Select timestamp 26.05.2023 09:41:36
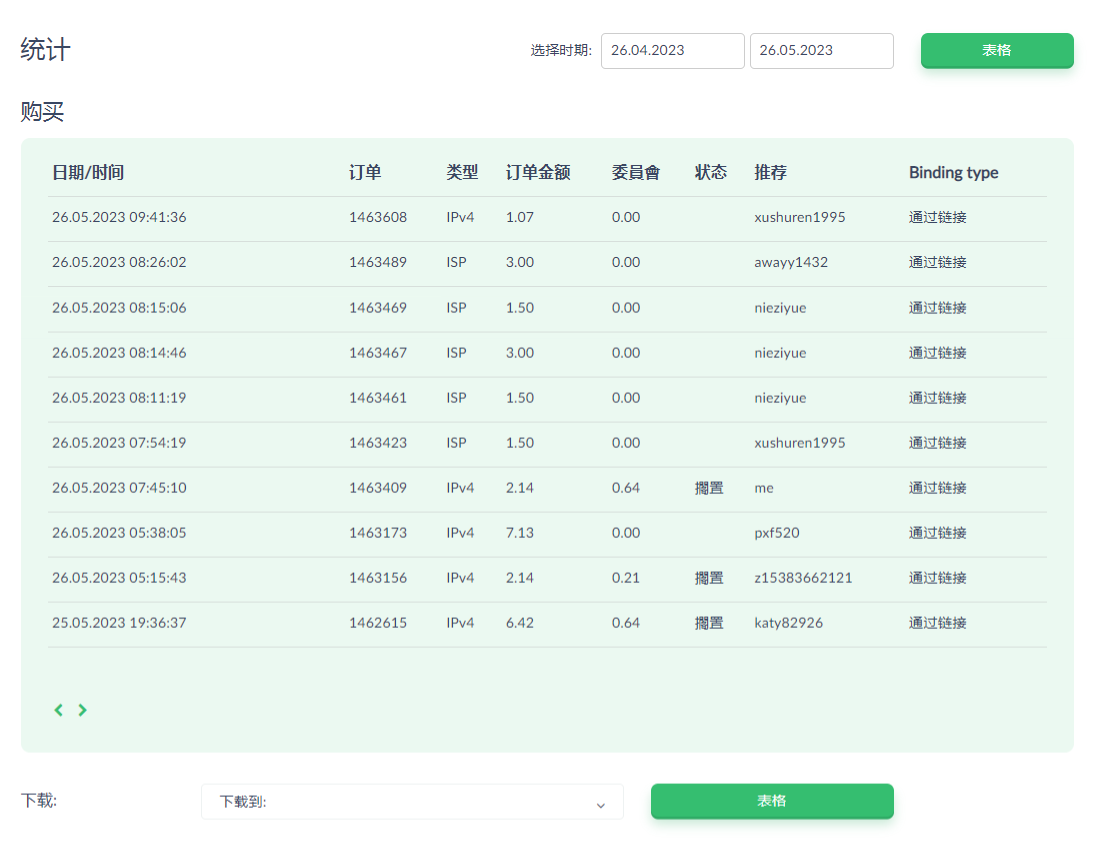The image size is (1109, 845). pyautogui.click(x=120, y=217)
